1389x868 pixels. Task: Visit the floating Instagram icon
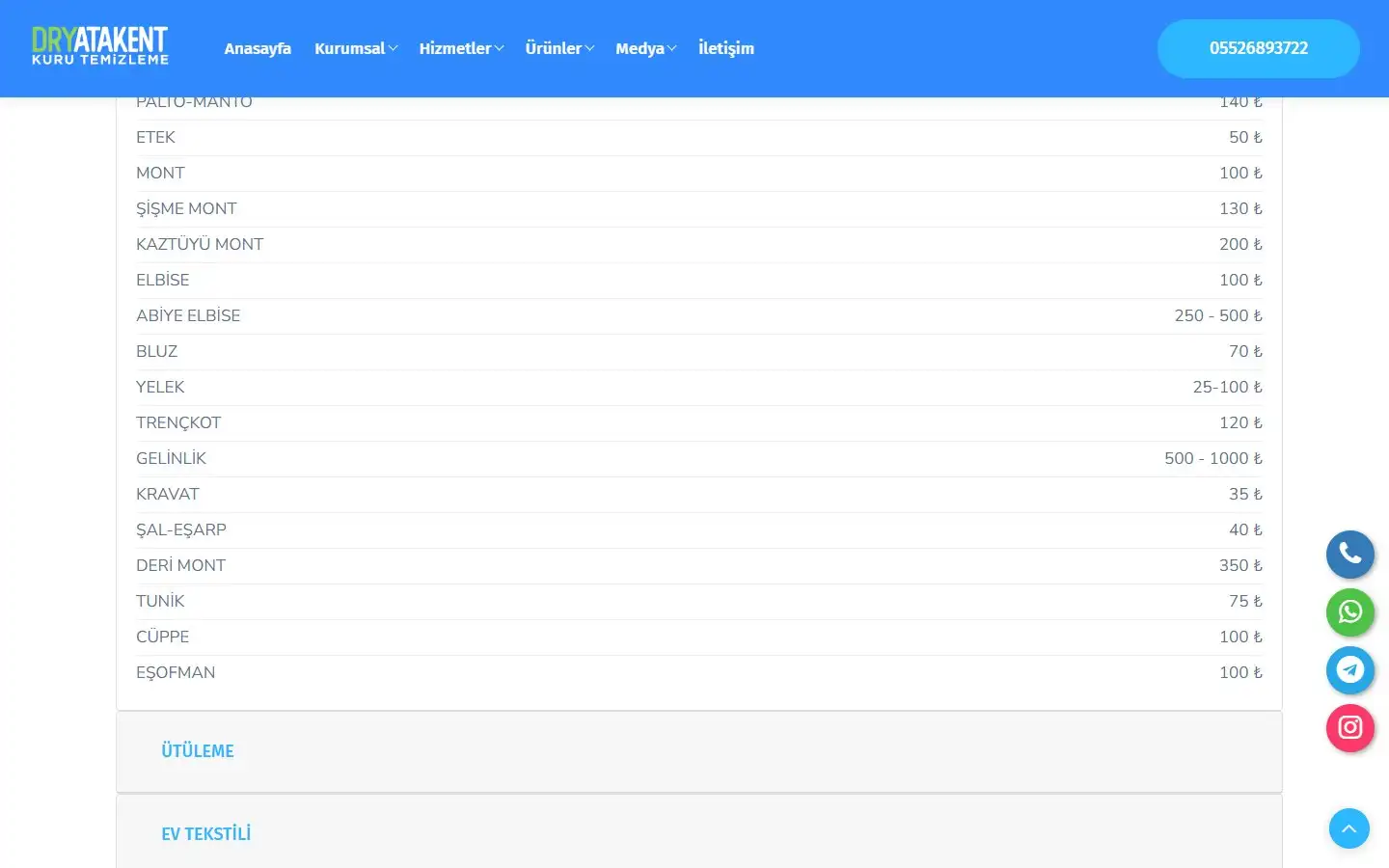click(1350, 728)
